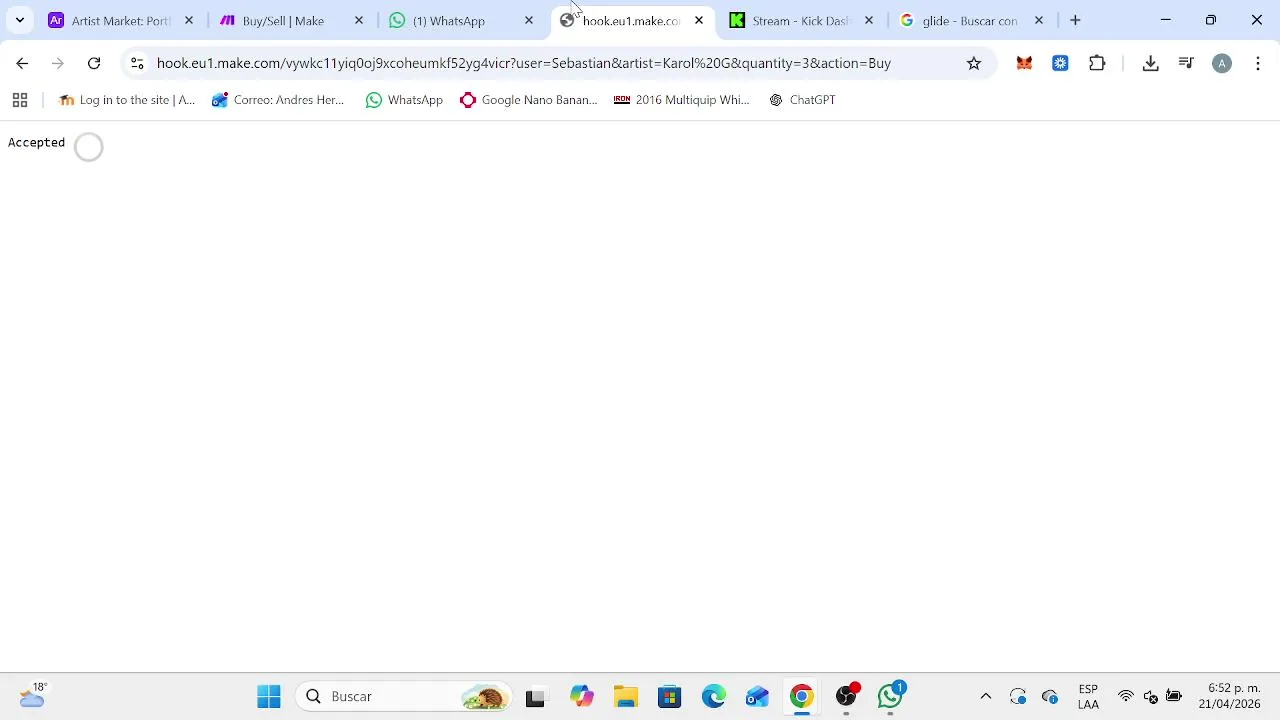Expand the tab search dropdown
The width and height of the screenshot is (1280, 720).
19,20
